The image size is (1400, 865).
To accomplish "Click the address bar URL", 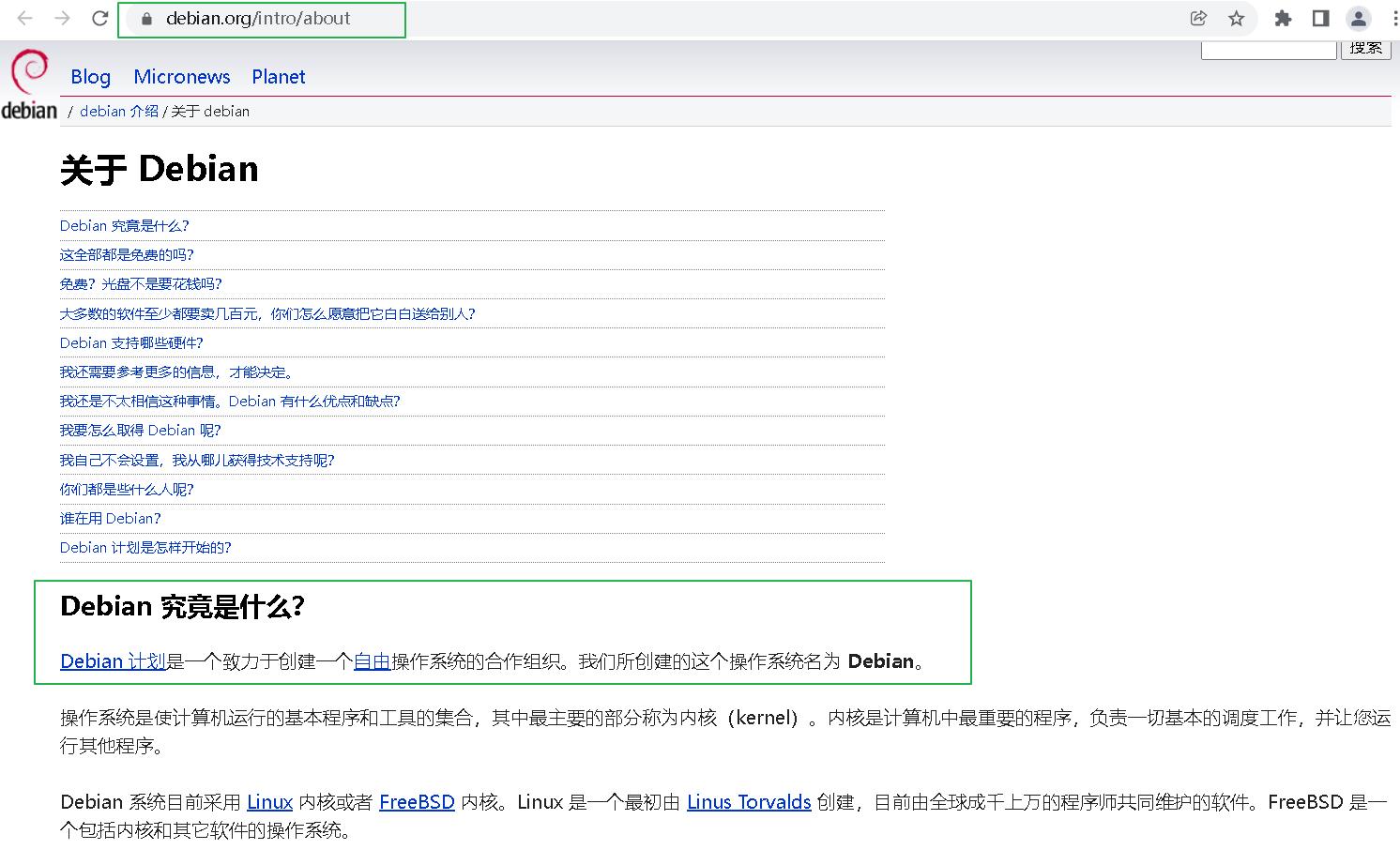I will 258,18.
